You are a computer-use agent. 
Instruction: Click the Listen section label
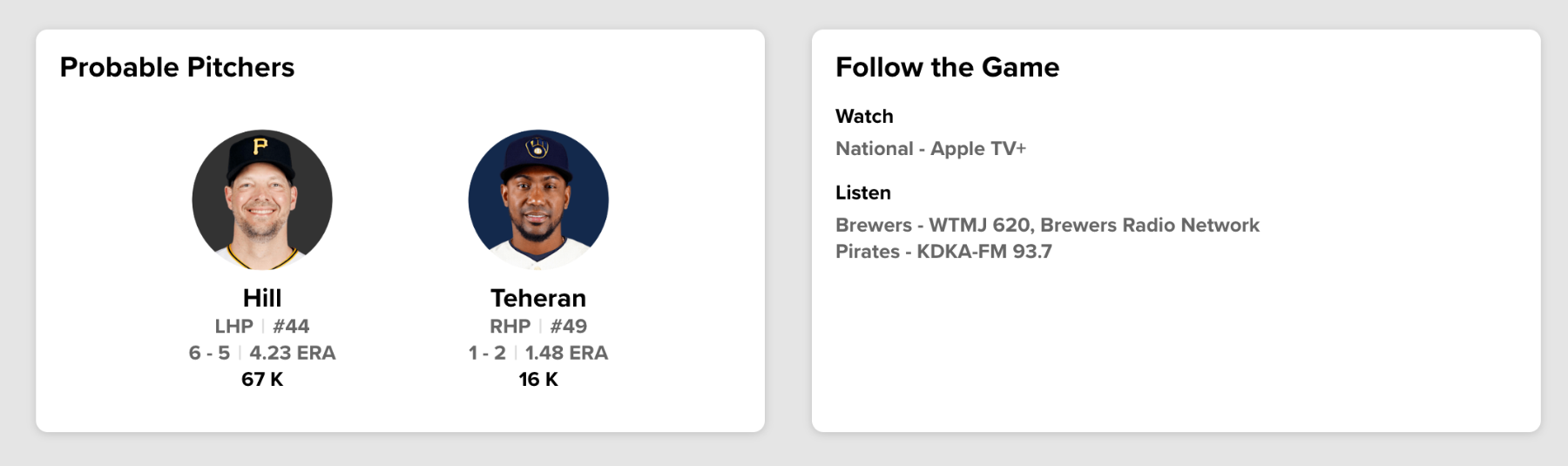[862, 192]
